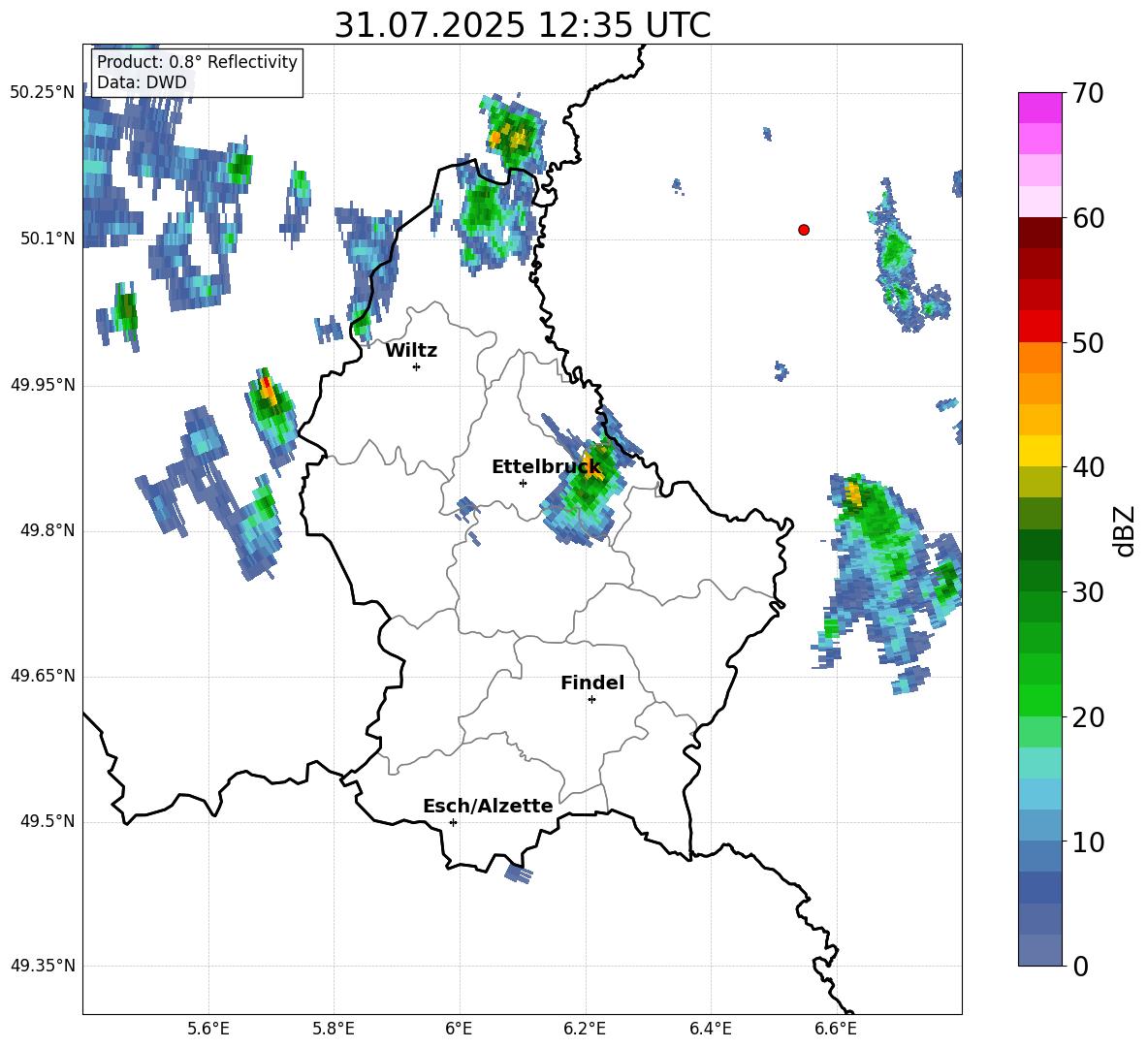Click the cross marker below Esch/Alzette
The height and width of the screenshot is (1048, 1148).
point(453,822)
